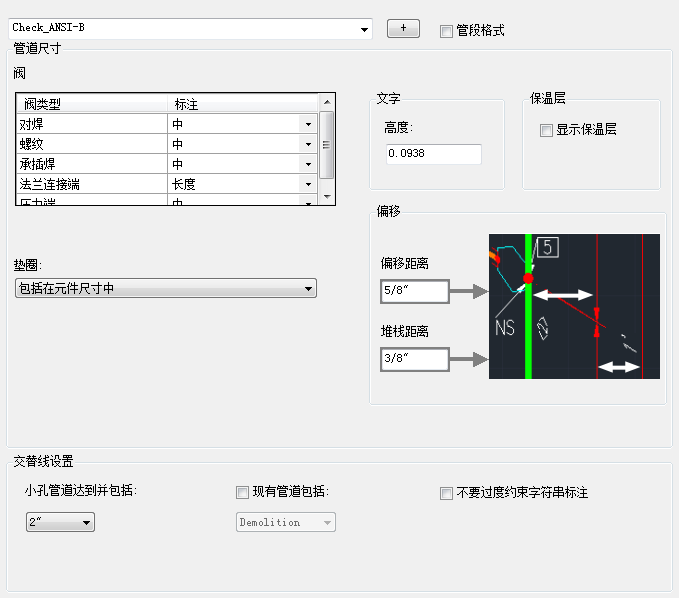Click the 文字 高度 field showing 0.0938
679x598 pixels.
coord(433,154)
